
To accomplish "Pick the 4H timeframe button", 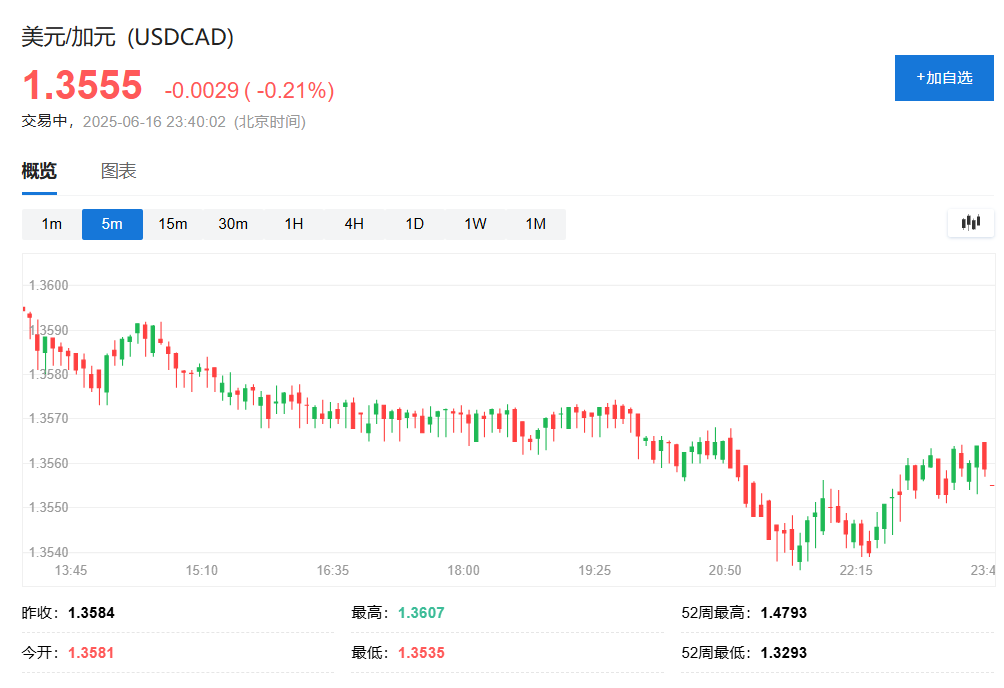I will [354, 224].
